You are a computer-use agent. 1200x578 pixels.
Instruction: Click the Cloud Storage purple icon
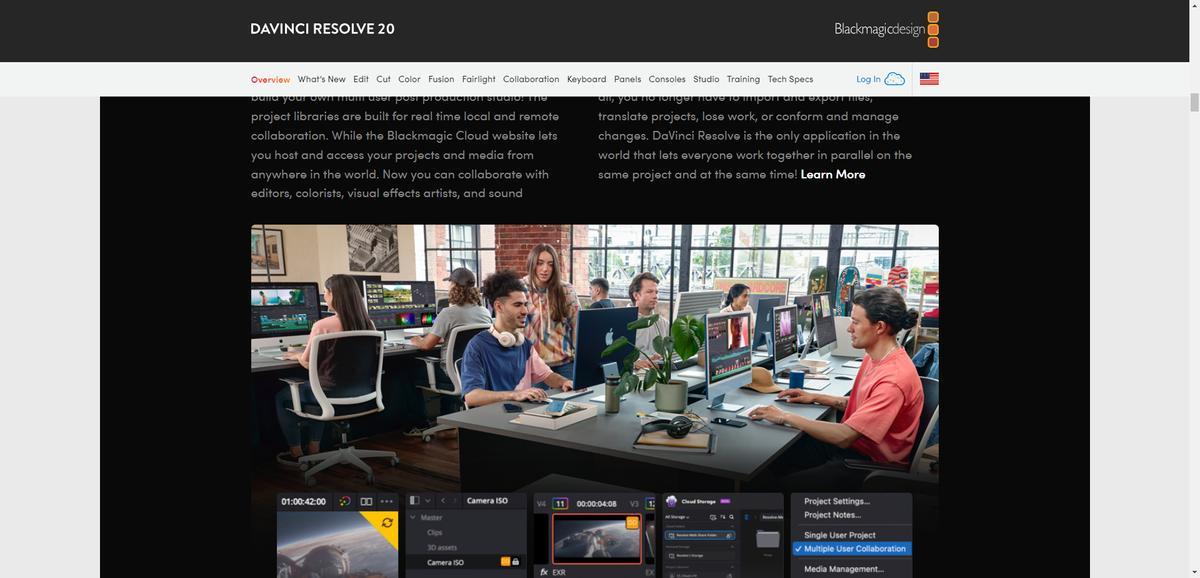725,501
